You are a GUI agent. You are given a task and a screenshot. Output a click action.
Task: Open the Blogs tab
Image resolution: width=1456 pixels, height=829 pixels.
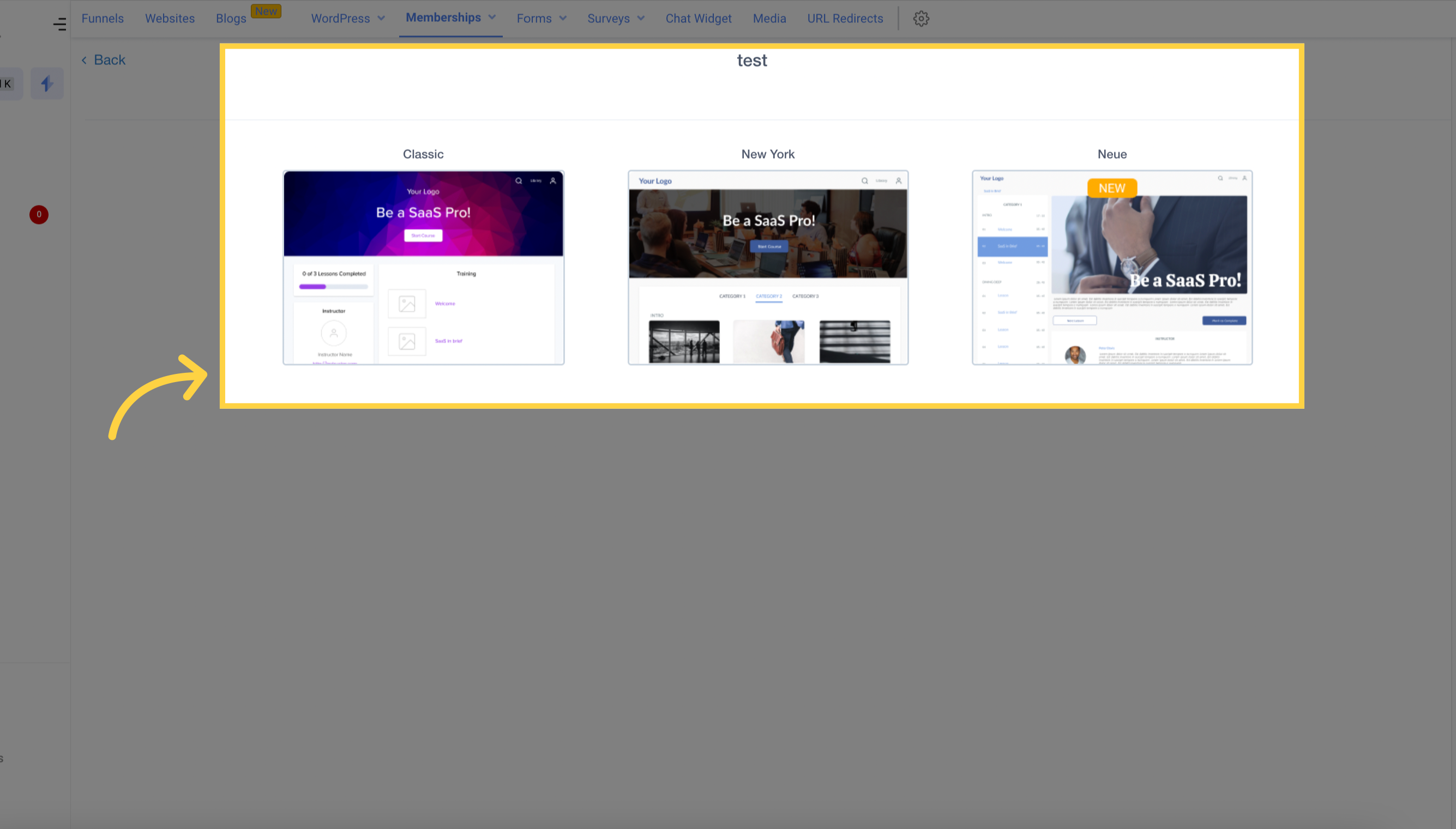(x=231, y=18)
